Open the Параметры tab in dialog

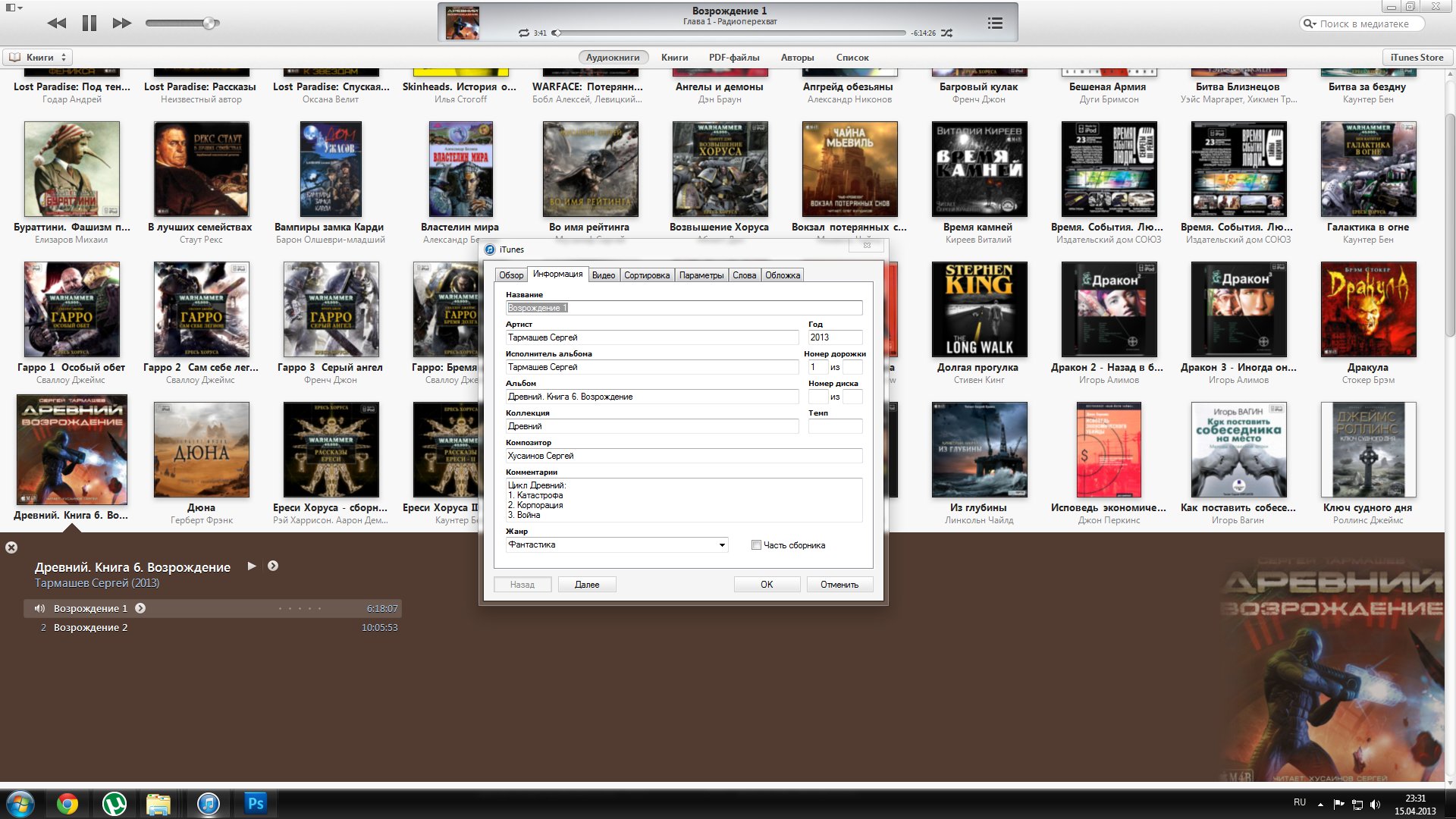click(x=701, y=275)
